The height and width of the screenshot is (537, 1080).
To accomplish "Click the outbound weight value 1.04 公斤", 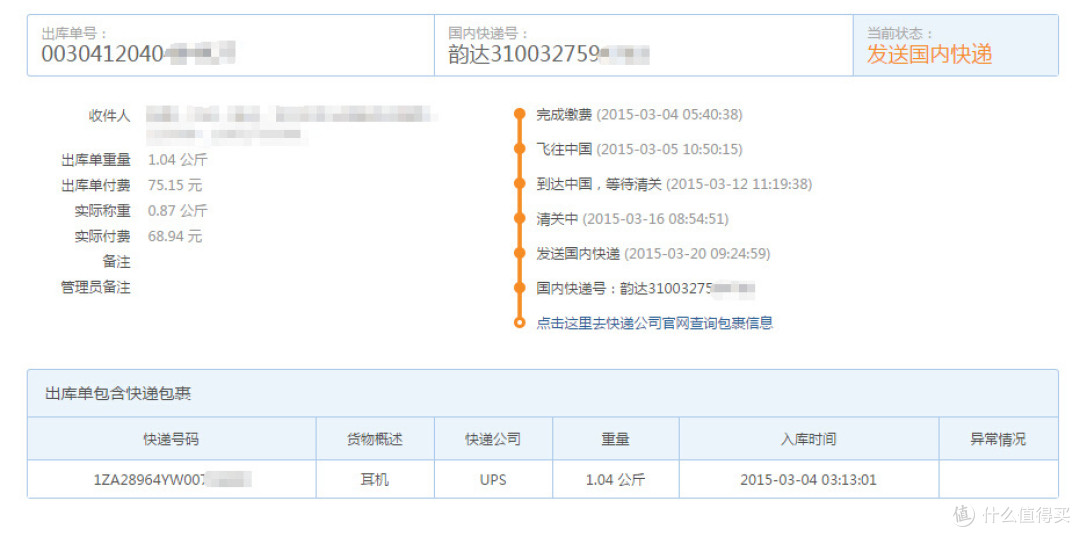I will 177,160.
